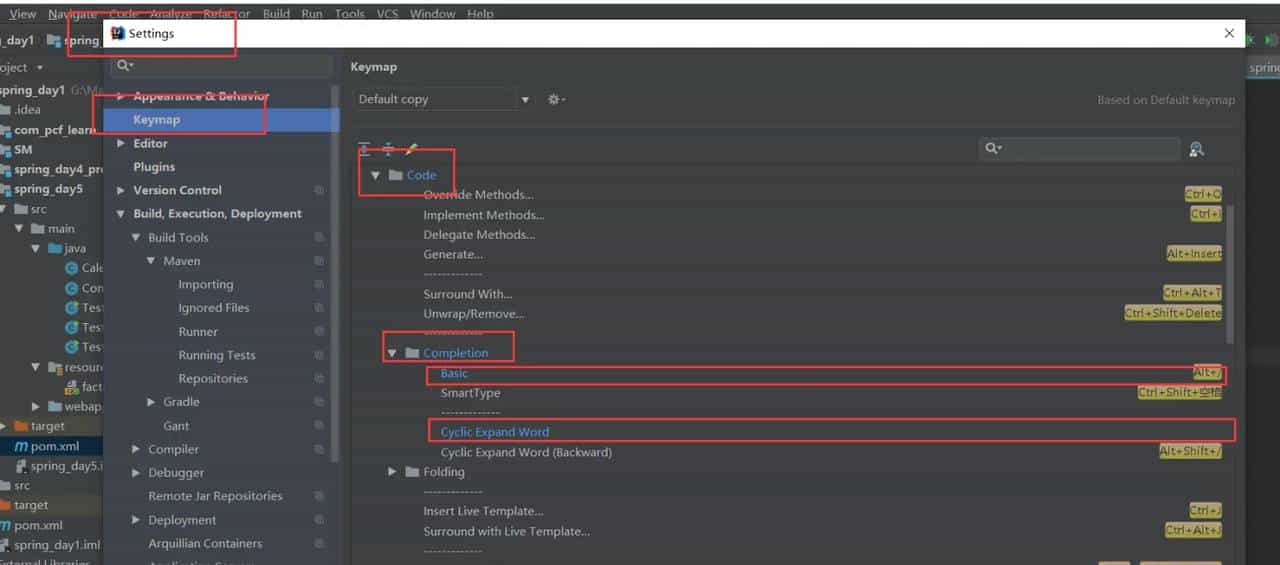Viewport: 1280px width, 565px height.
Task: Click the Find Actions by Shortcut icon
Action: click(1196, 149)
